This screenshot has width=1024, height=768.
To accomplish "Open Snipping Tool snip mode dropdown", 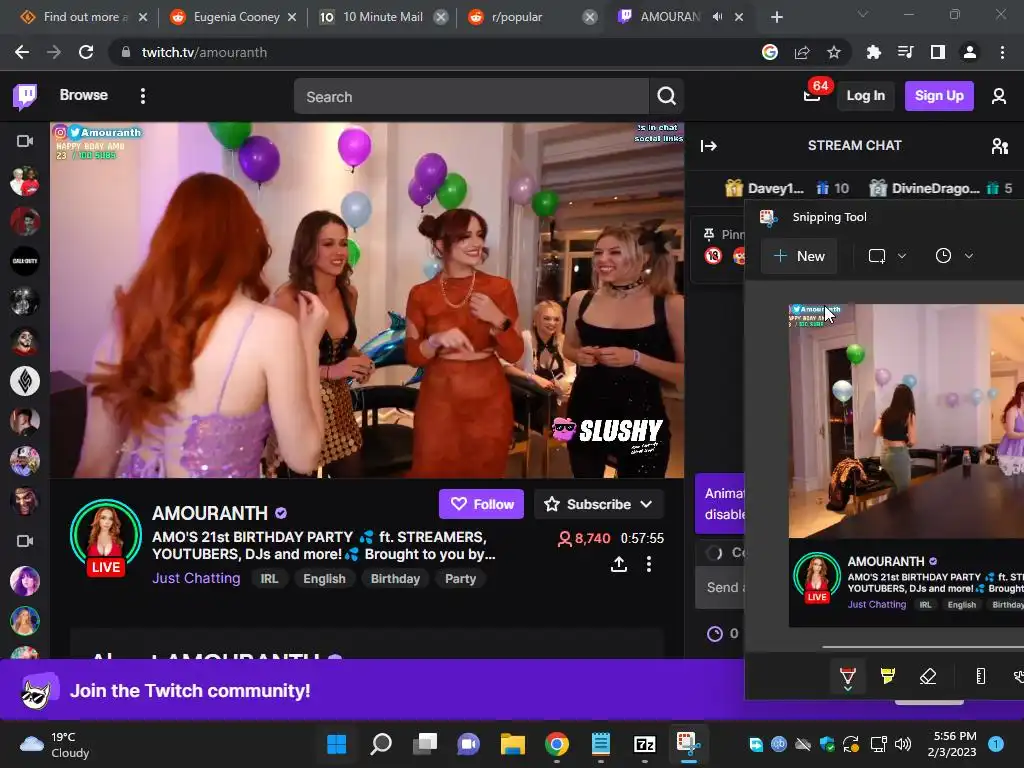I will [902, 256].
